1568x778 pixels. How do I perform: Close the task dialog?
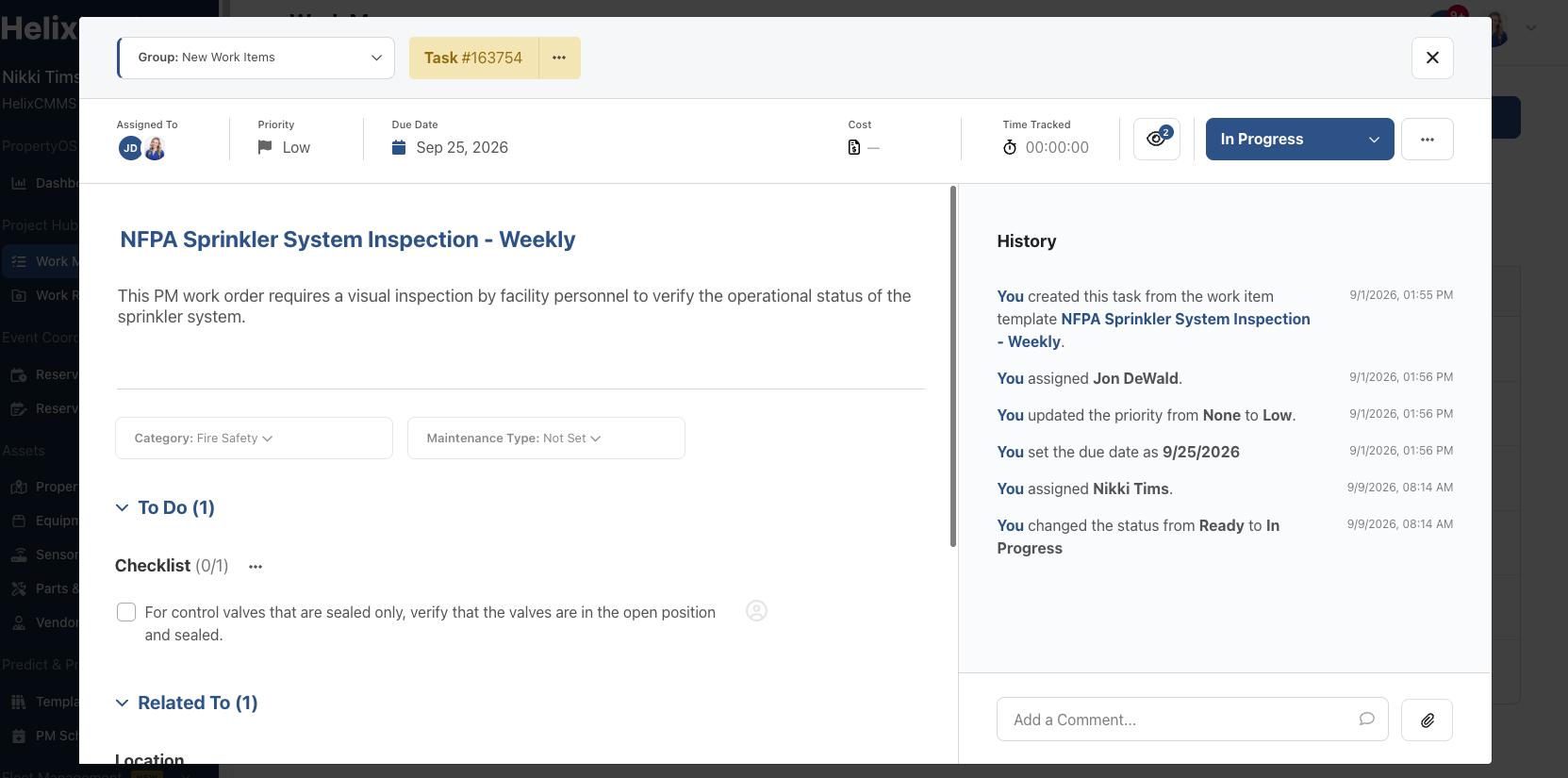(1432, 58)
